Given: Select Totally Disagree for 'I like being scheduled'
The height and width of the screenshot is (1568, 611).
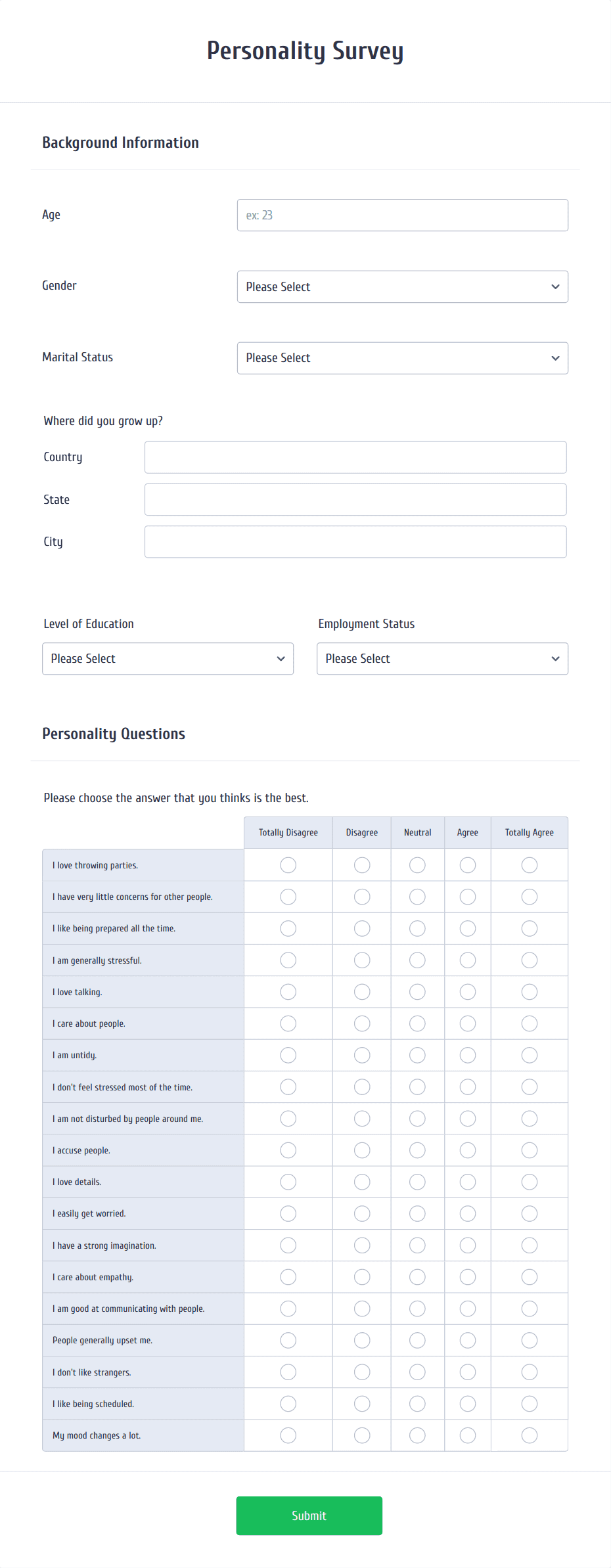Looking at the screenshot, I should point(288,1403).
